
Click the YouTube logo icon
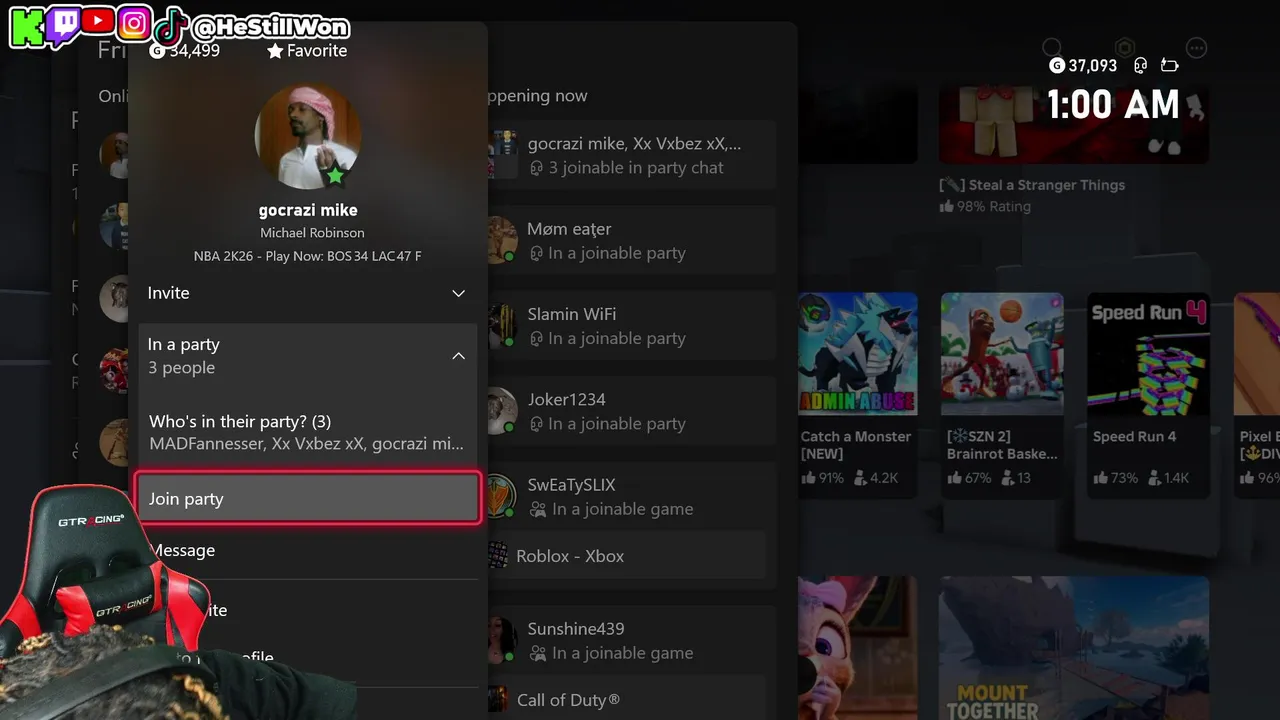click(x=98, y=22)
